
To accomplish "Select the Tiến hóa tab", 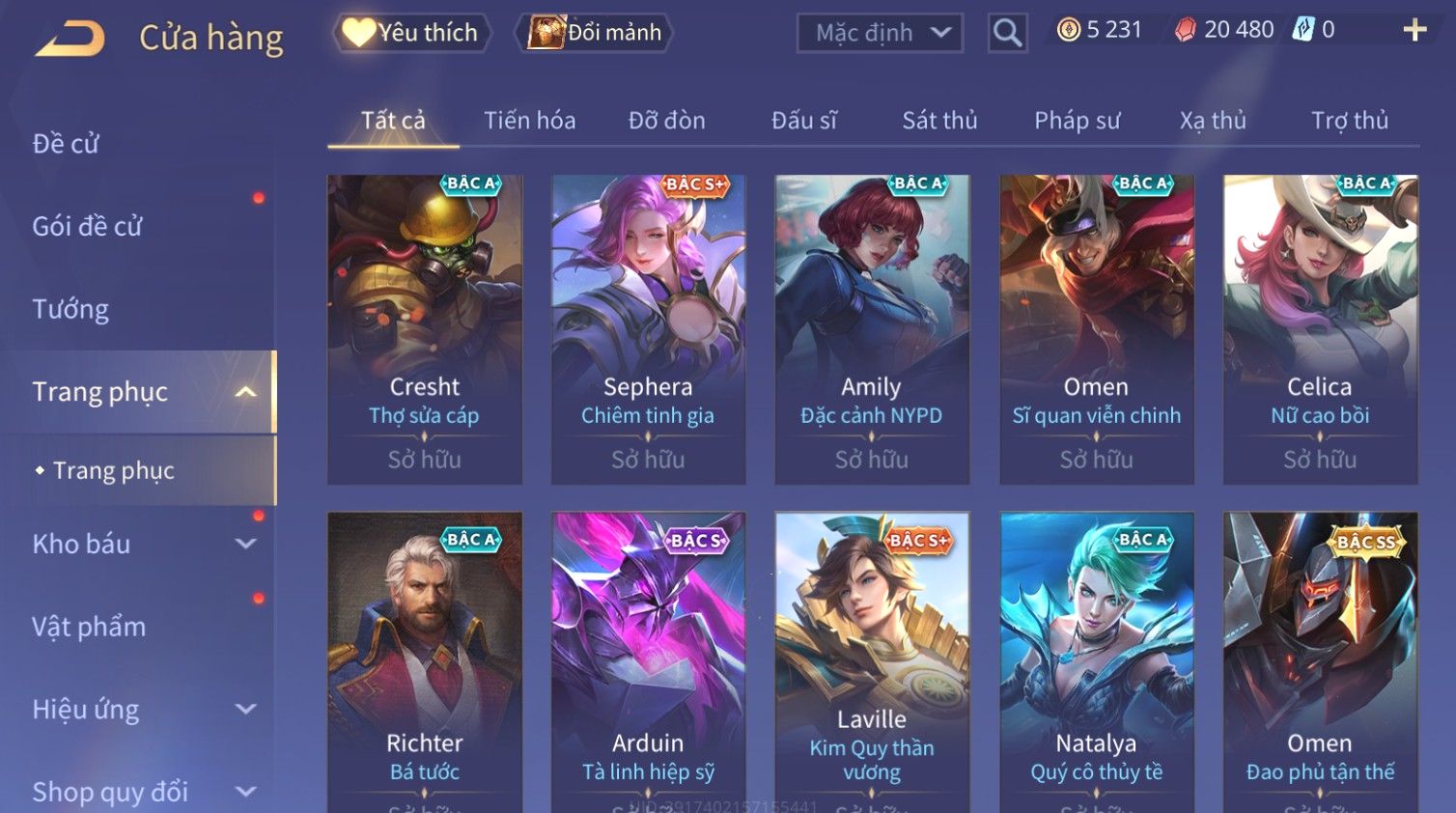I will point(529,121).
